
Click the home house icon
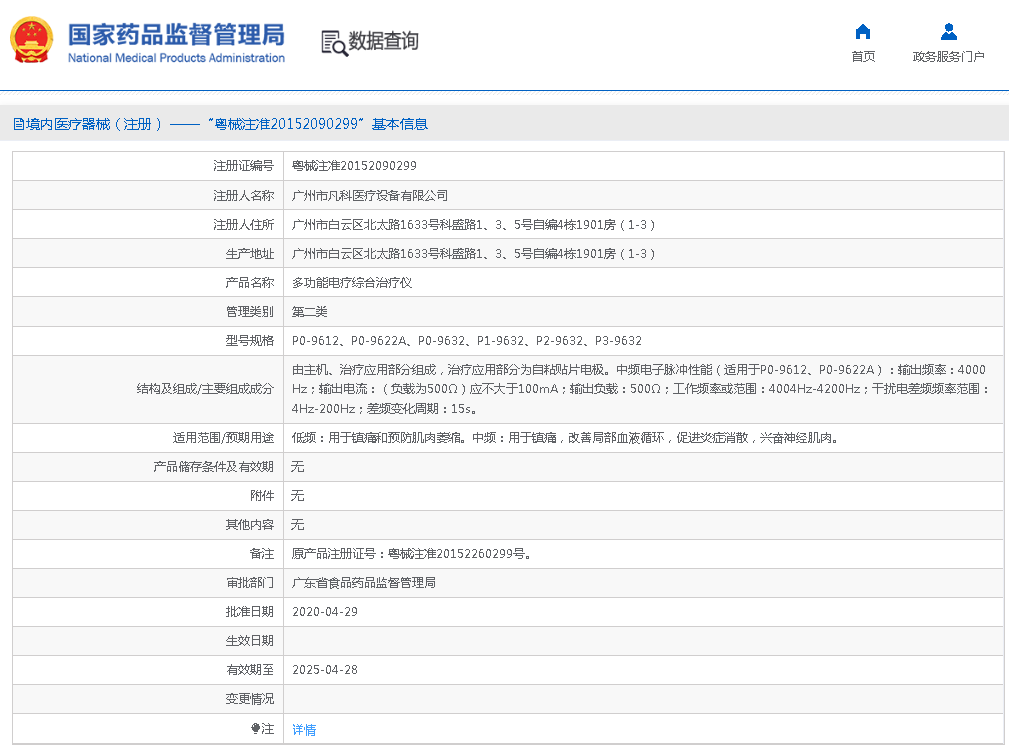click(863, 31)
